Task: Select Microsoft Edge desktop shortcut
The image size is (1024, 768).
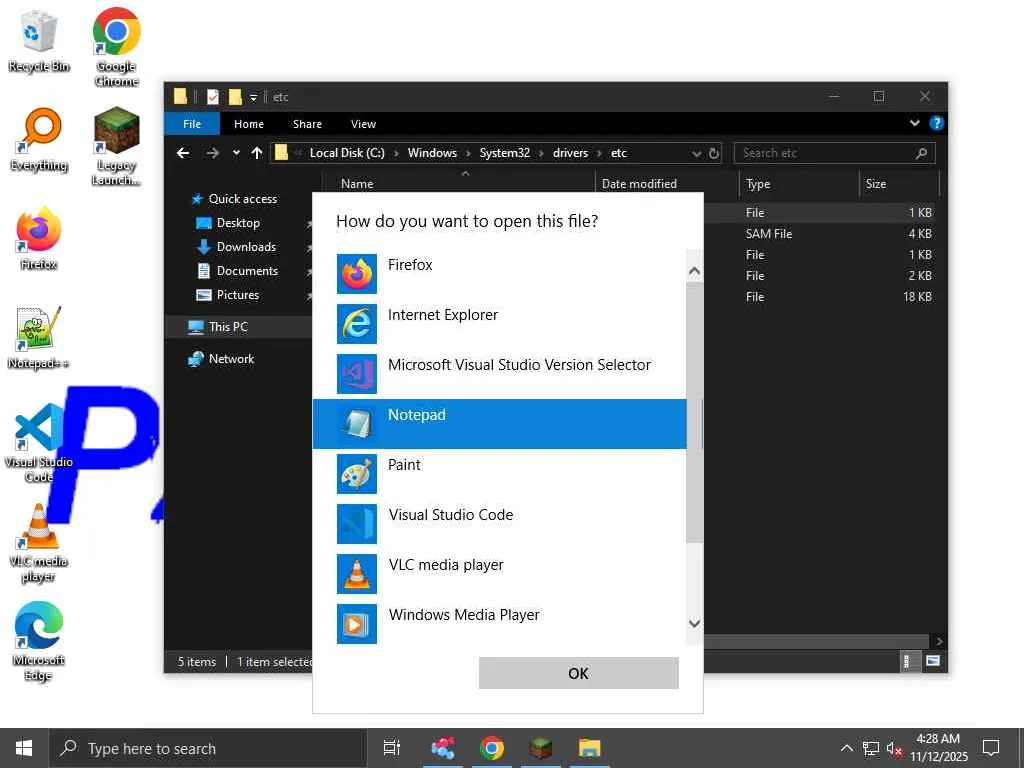Action: point(39,641)
